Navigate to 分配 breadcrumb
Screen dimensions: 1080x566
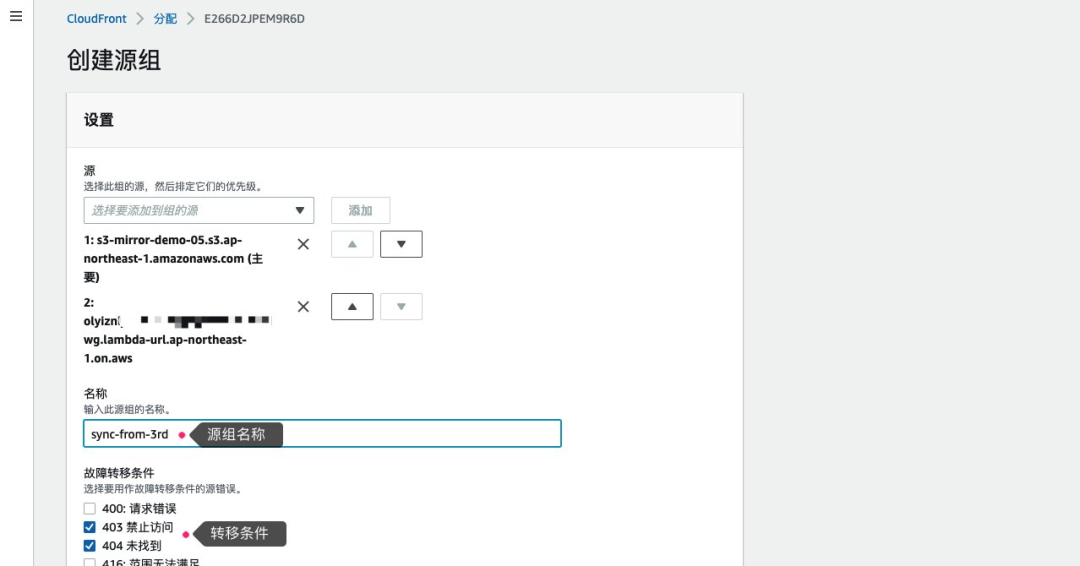pyautogui.click(x=167, y=19)
